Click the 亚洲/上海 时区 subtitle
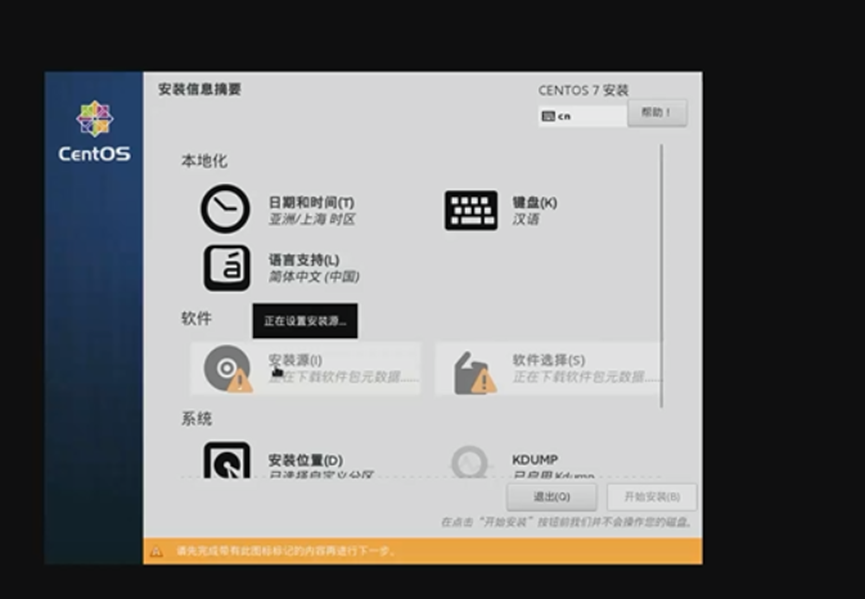The width and height of the screenshot is (865, 599). 312,220
